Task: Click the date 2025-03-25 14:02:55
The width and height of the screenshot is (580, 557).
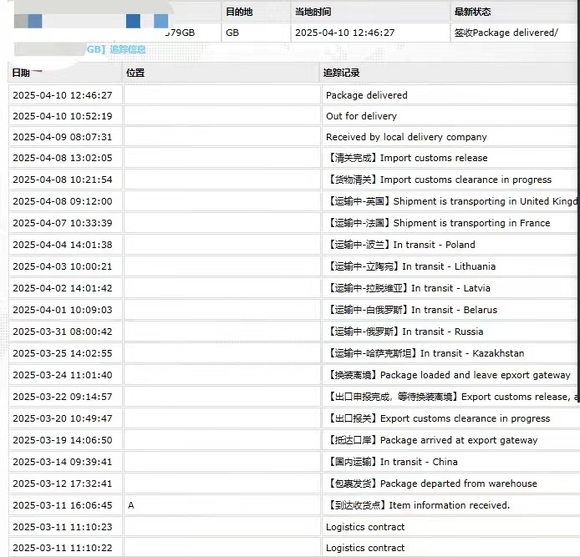Action: (62, 353)
